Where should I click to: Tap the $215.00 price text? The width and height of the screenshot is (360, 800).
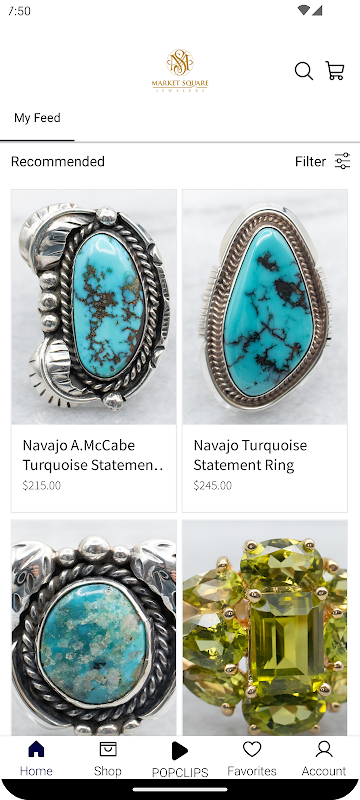[x=41, y=485]
